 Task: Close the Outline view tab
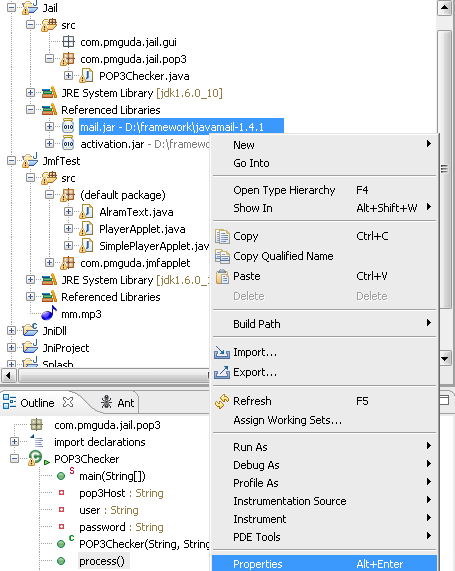tap(68, 402)
